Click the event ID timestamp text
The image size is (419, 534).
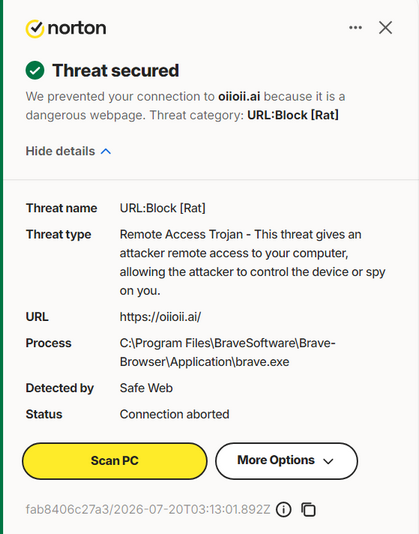pos(148,510)
